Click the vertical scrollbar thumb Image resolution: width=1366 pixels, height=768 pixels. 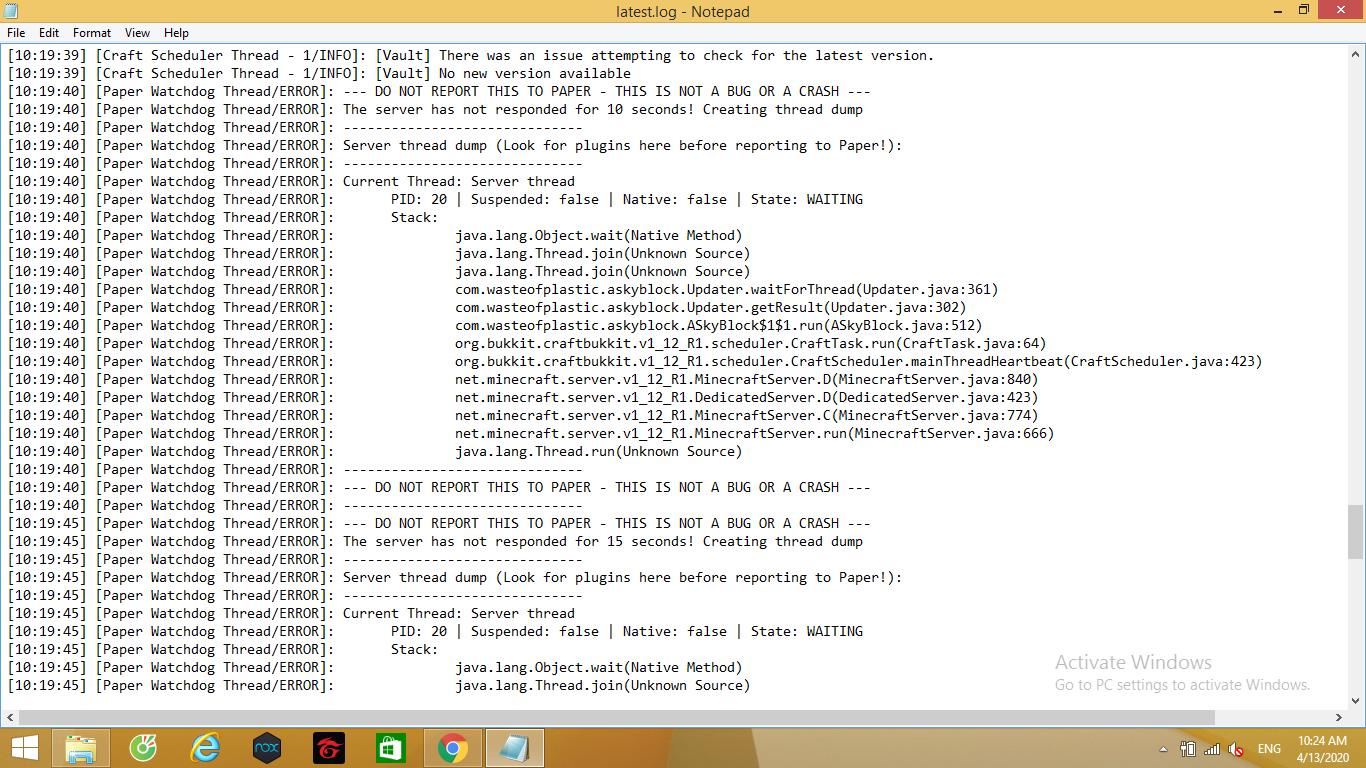click(x=1356, y=531)
